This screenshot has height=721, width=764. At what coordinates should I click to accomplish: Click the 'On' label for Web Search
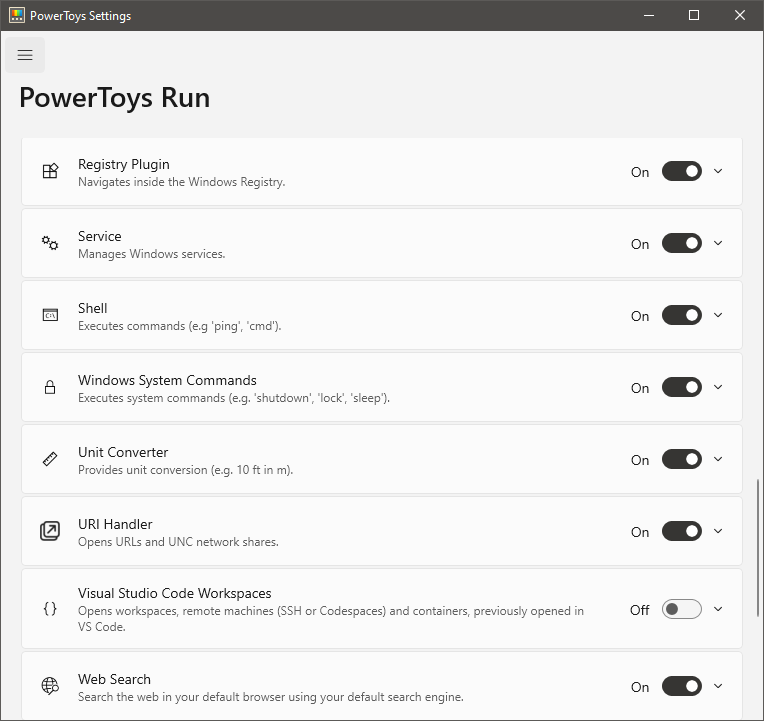pyautogui.click(x=640, y=687)
